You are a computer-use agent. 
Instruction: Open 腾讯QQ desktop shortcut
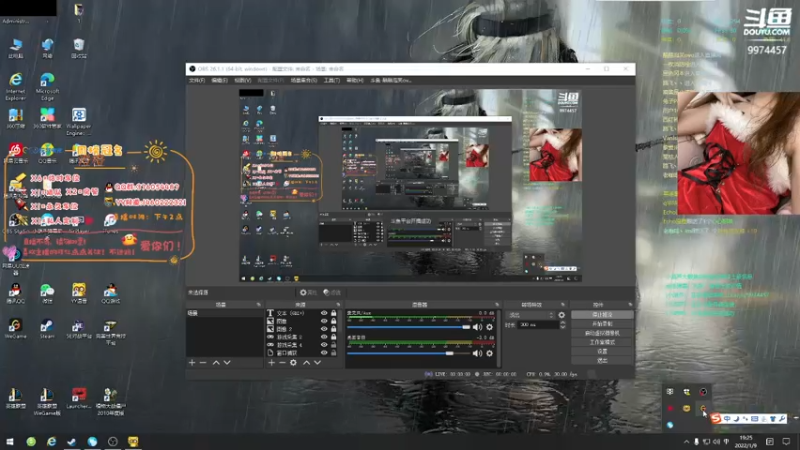point(15,294)
